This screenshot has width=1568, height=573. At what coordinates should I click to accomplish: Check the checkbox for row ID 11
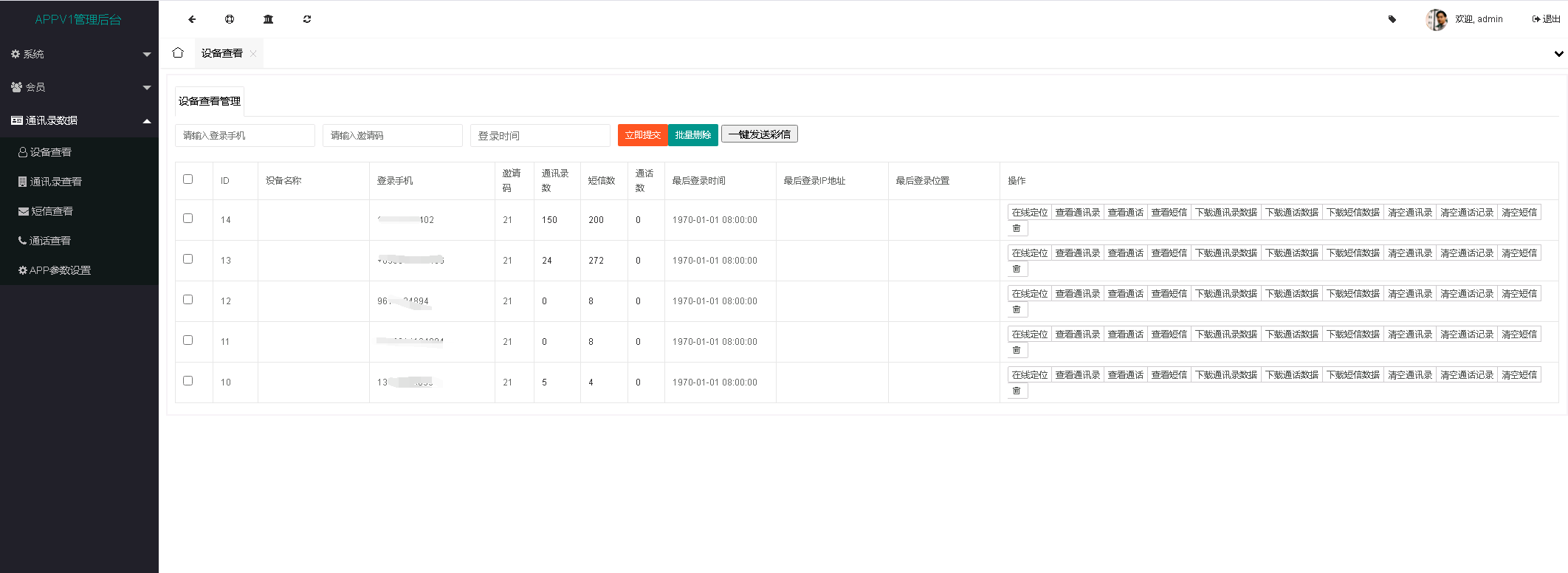coord(188,340)
